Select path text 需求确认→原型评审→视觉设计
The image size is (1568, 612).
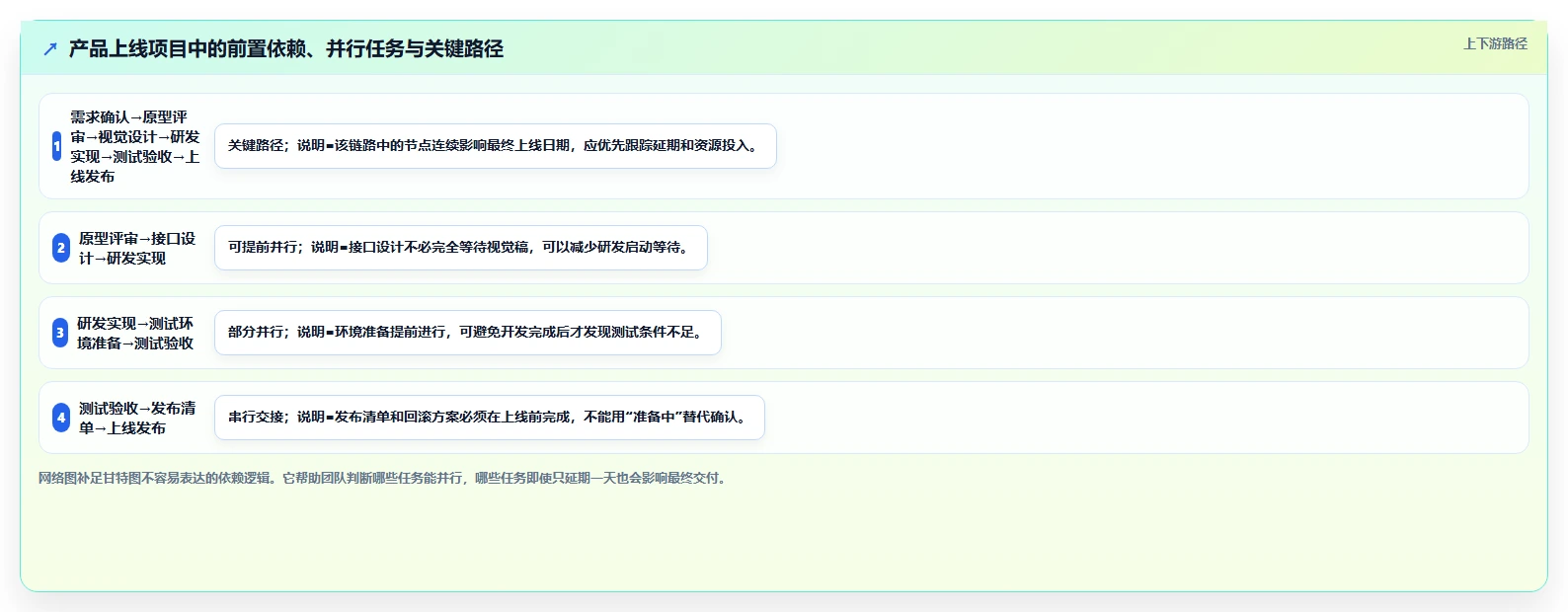coord(135,146)
